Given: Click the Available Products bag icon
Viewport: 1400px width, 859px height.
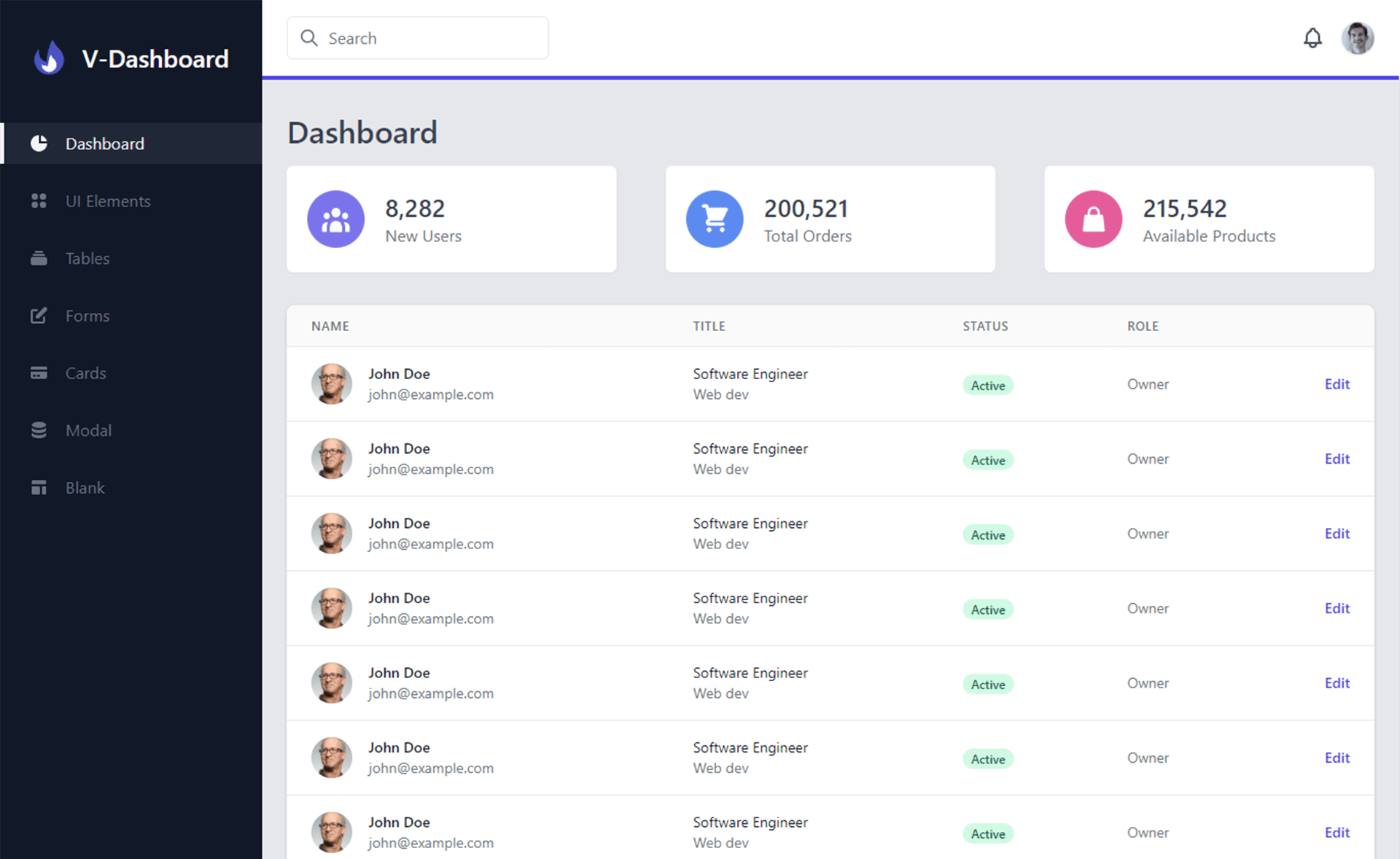Looking at the screenshot, I should click(x=1092, y=218).
